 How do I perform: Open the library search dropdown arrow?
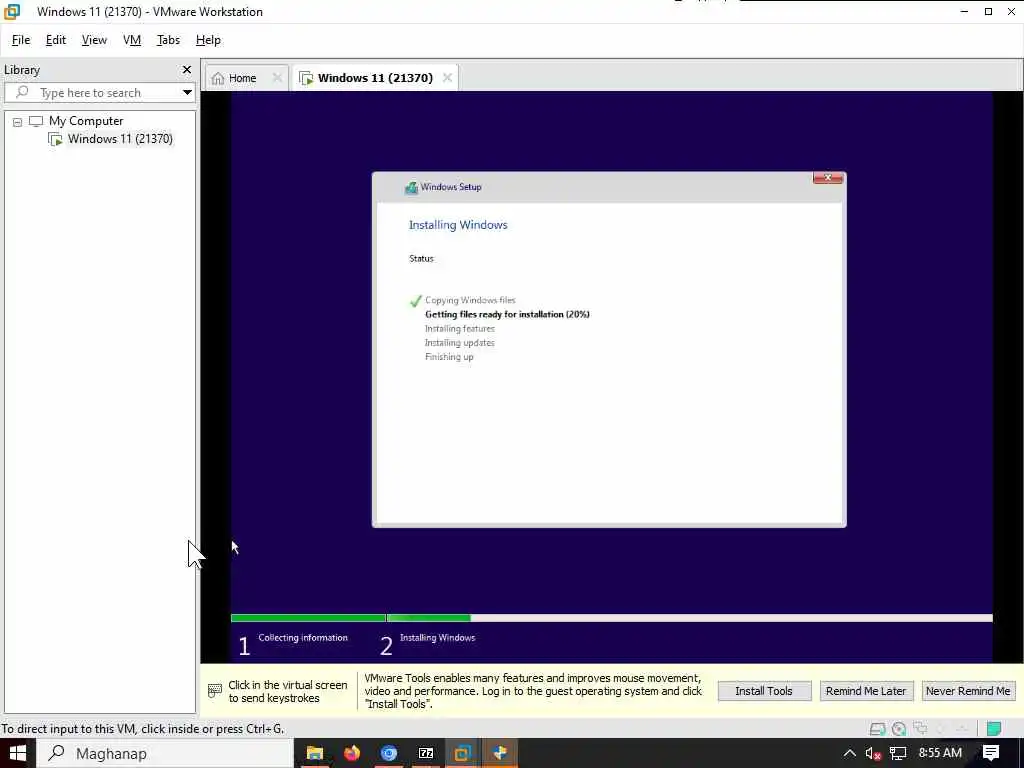click(x=187, y=93)
